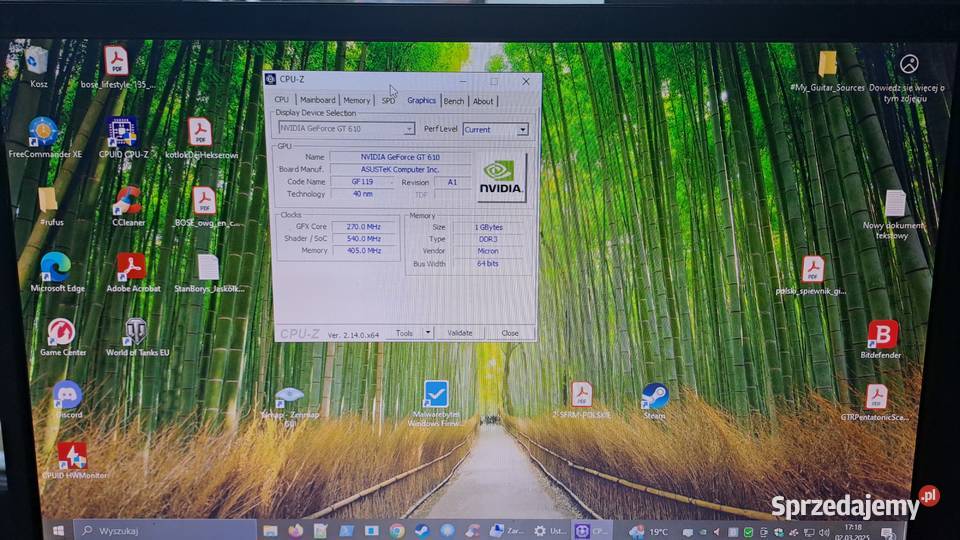960x540 pixels.
Task: Click the Memory clock value 405.0 MHz
Action: (364, 251)
